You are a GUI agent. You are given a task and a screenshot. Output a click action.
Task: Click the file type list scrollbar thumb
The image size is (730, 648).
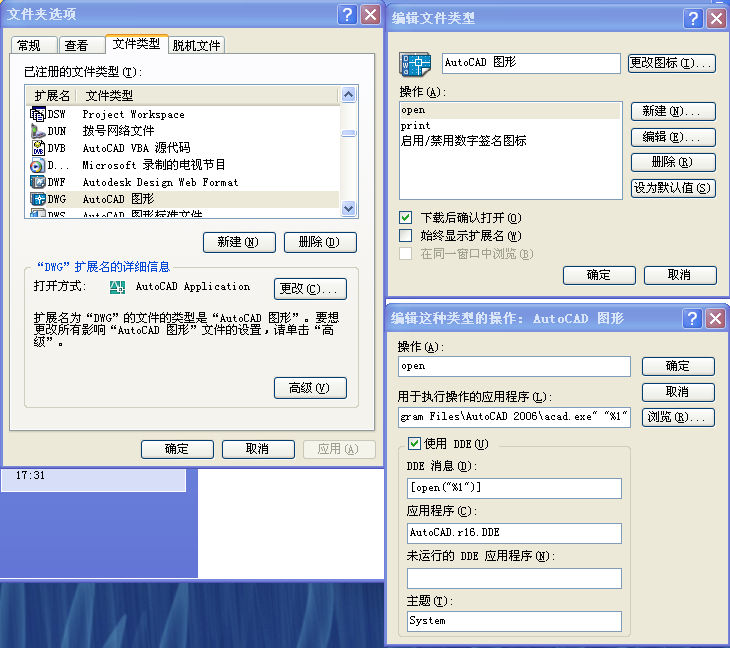[x=349, y=133]
